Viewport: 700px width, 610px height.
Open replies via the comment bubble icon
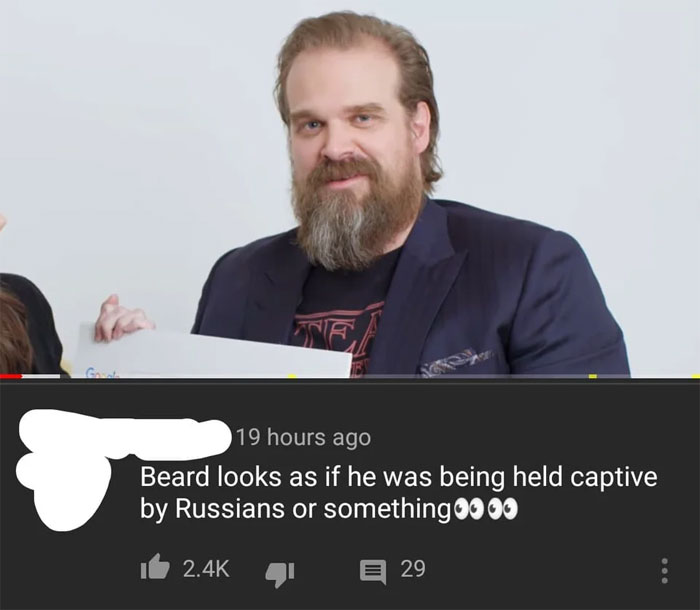click(x=373, y=572)
